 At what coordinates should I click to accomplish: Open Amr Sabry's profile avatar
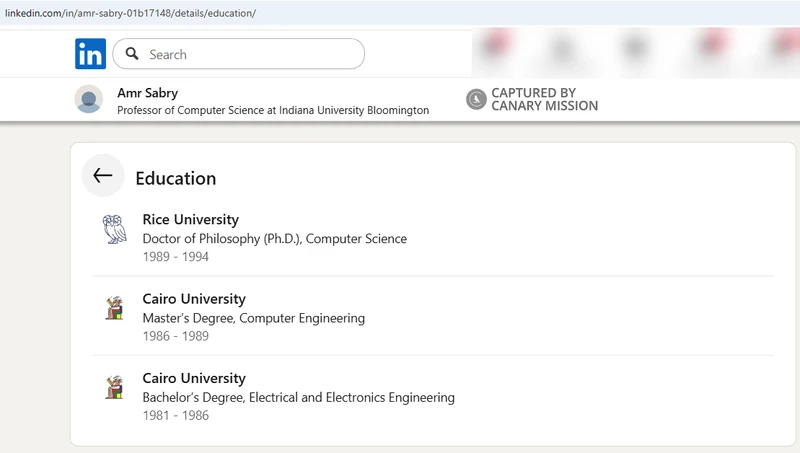89,99
